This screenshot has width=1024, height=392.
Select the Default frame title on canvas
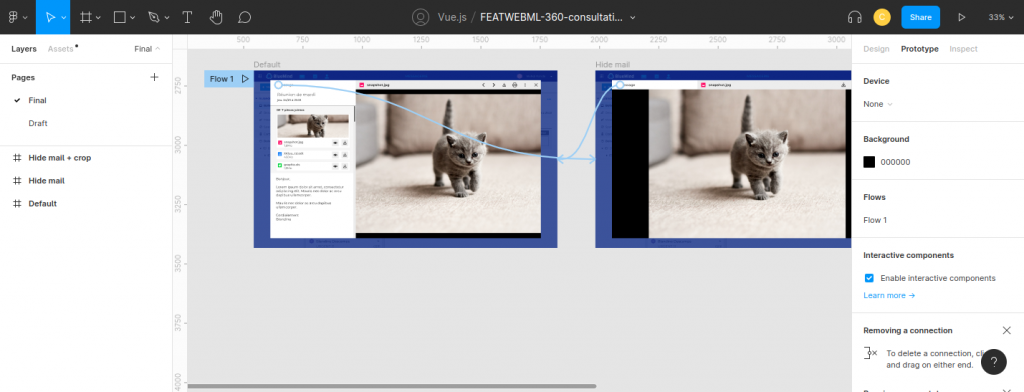click(x=267, y=64)
